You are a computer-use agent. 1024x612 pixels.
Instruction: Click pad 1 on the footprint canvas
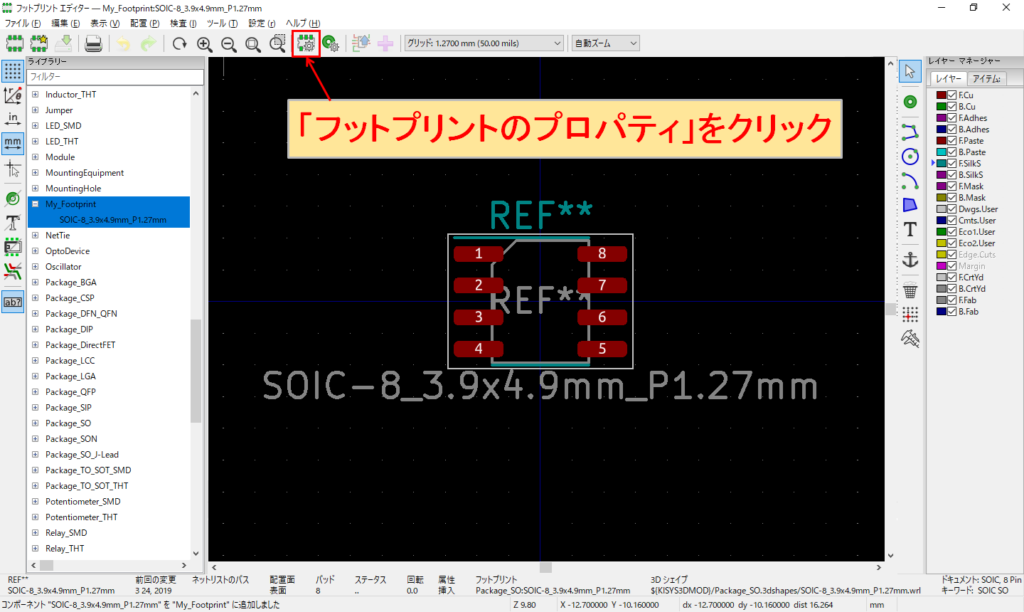click(x=478, y=253)
